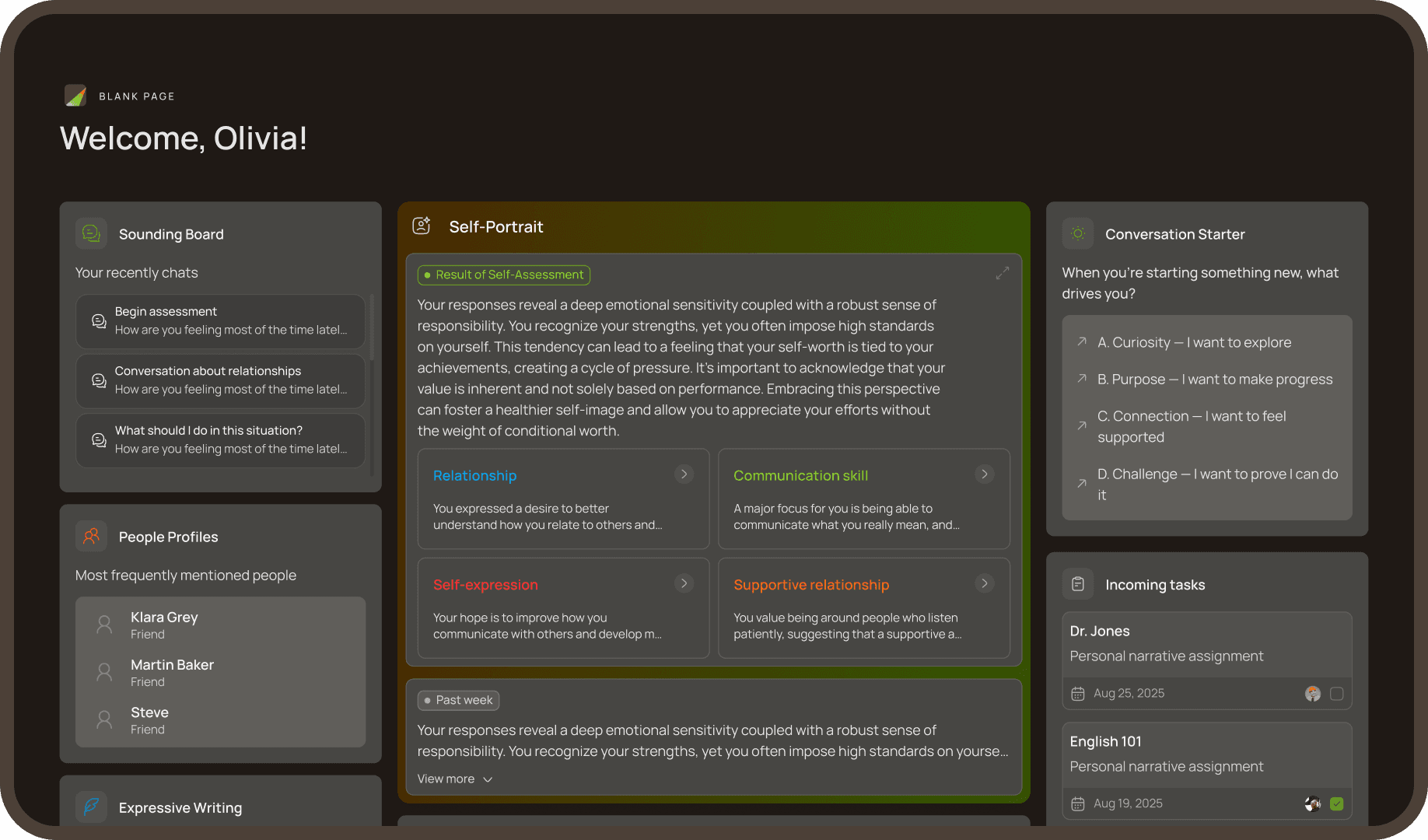This screenshot has height=840, width=1428.
Task: Click the Expressive Writing feather icon
Action: tap(91, 807)
